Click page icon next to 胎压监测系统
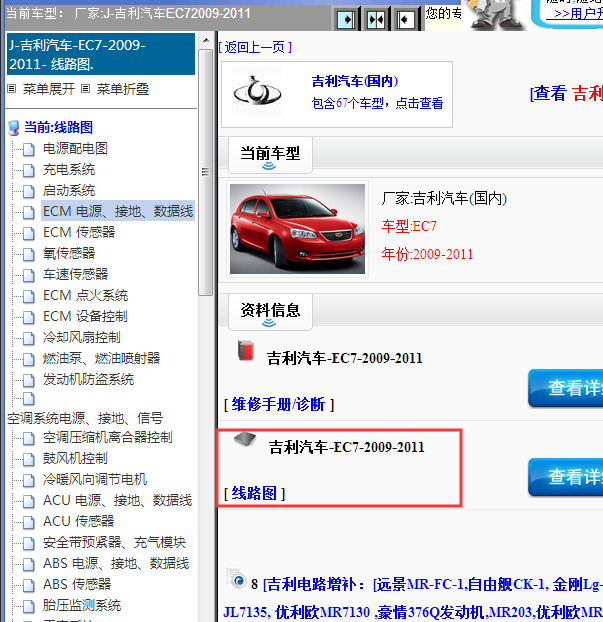603x622 pixels. pos(28,607)
